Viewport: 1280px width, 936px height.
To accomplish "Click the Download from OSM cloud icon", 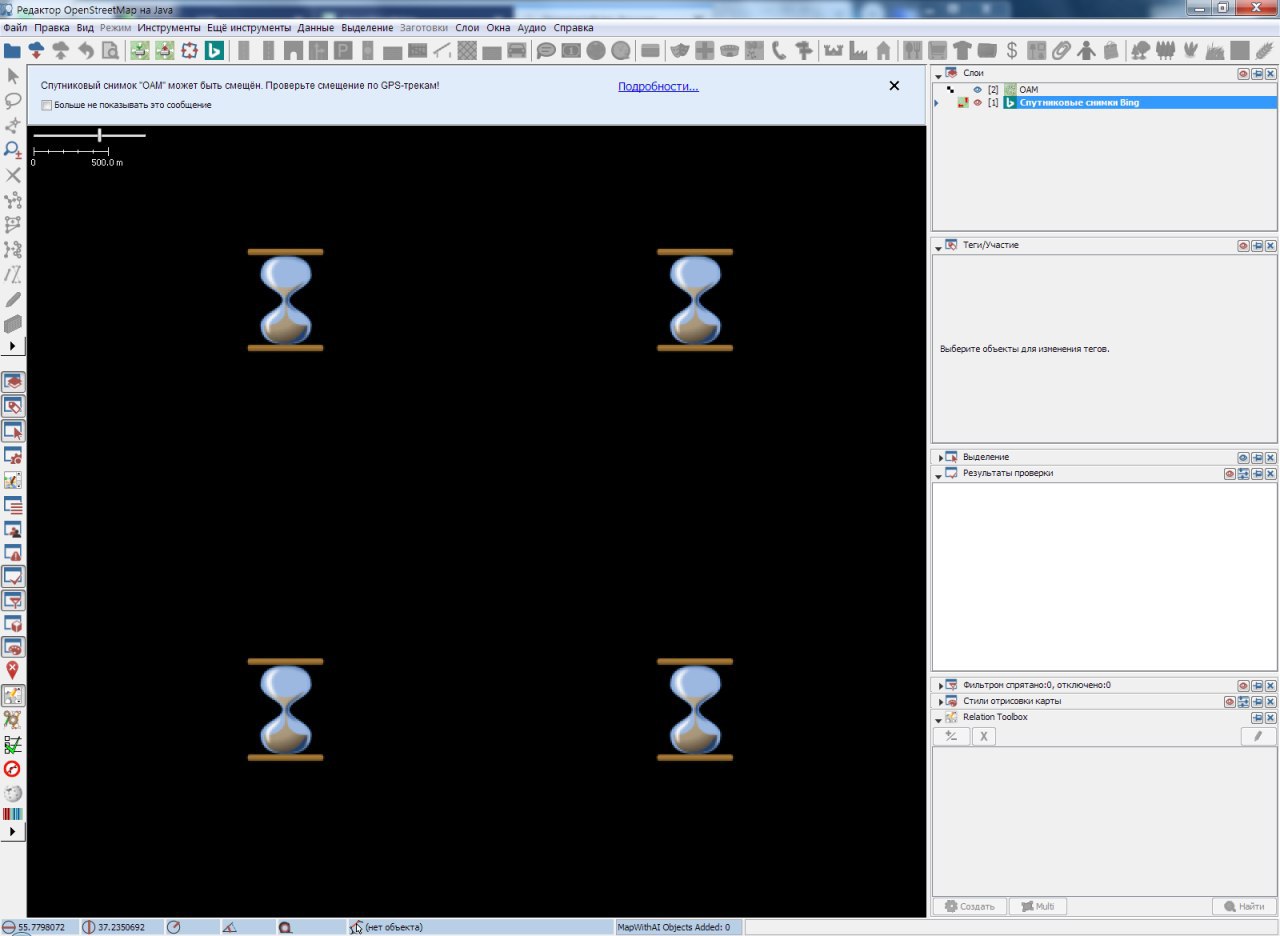I will click(37, 50).
